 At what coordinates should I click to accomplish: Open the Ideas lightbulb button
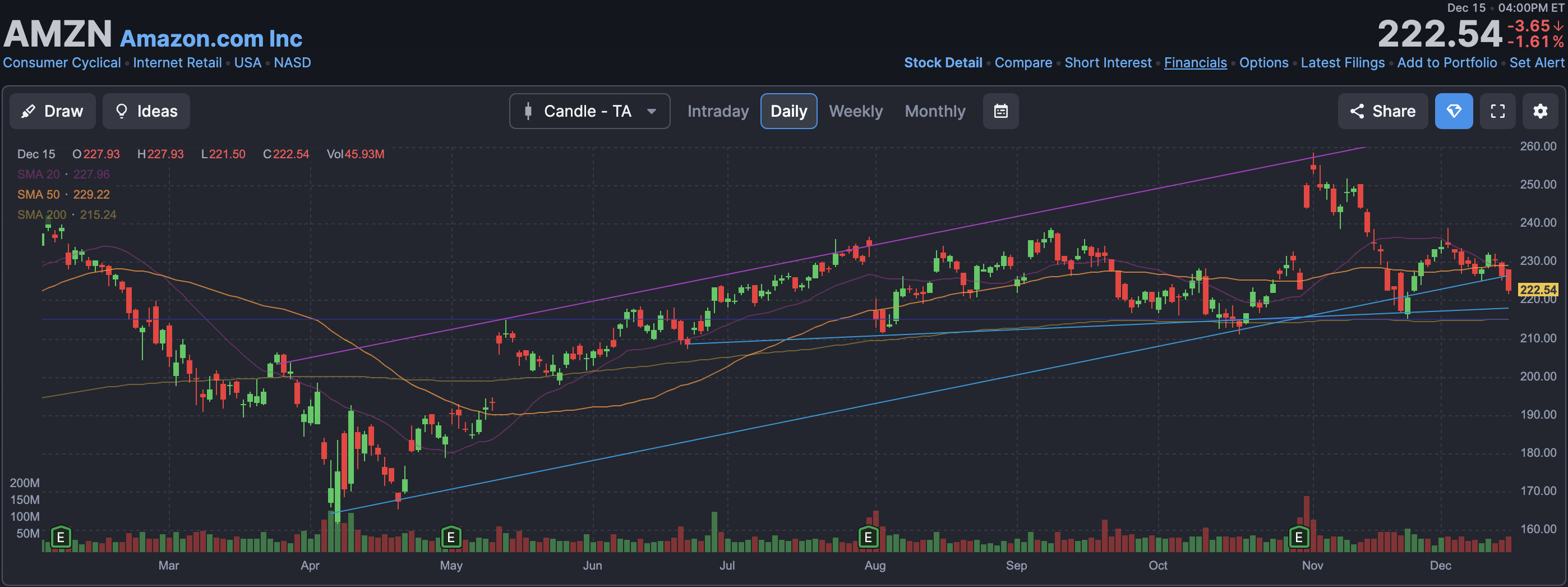click(146, 111)
